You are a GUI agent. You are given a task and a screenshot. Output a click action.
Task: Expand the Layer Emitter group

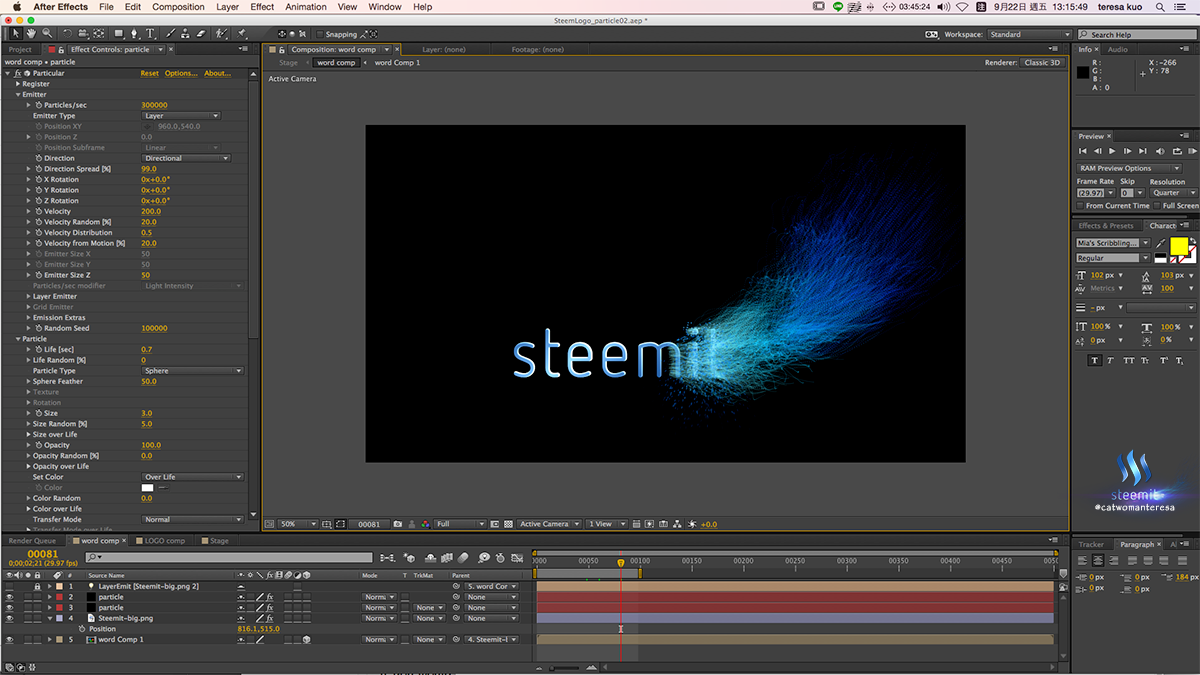coord(29,296)
